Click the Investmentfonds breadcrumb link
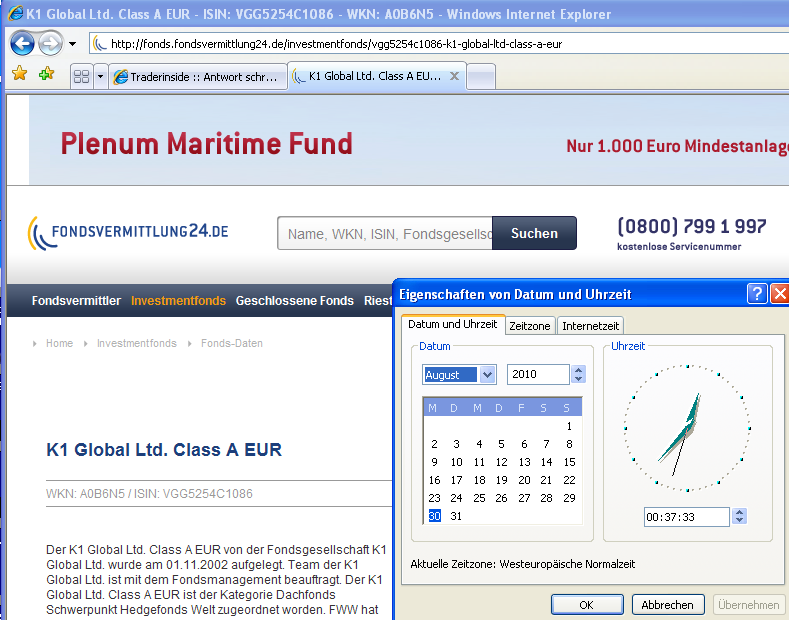 pos(137,343)
